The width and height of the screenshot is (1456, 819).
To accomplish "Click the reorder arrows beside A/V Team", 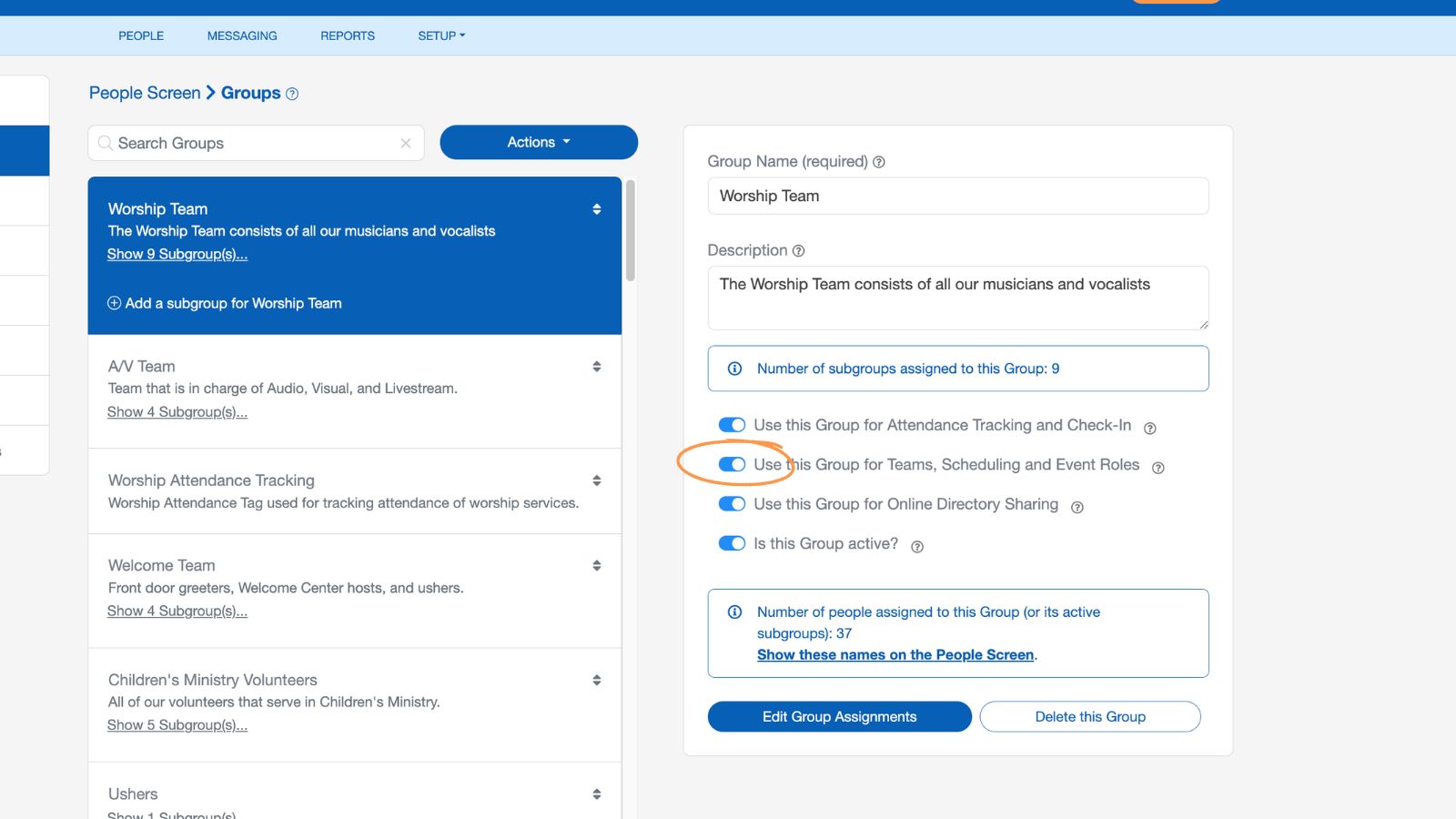I will 596,366.
